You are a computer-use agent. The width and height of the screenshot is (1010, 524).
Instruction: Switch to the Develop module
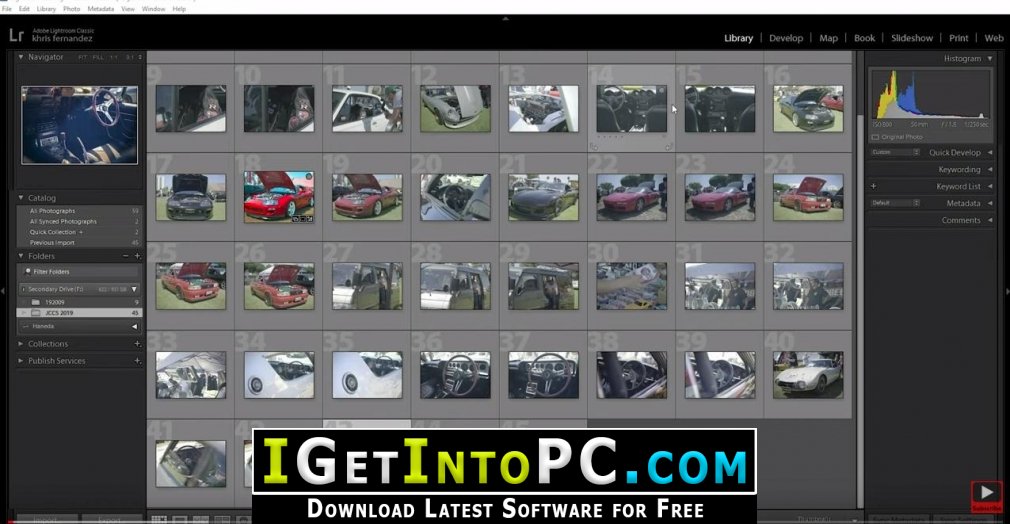click(786, 38)
